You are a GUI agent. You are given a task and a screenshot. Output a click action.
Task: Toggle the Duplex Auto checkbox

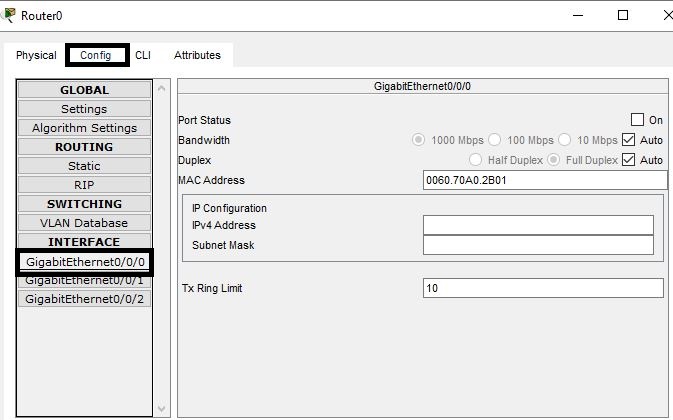click(x=629, y=160)
